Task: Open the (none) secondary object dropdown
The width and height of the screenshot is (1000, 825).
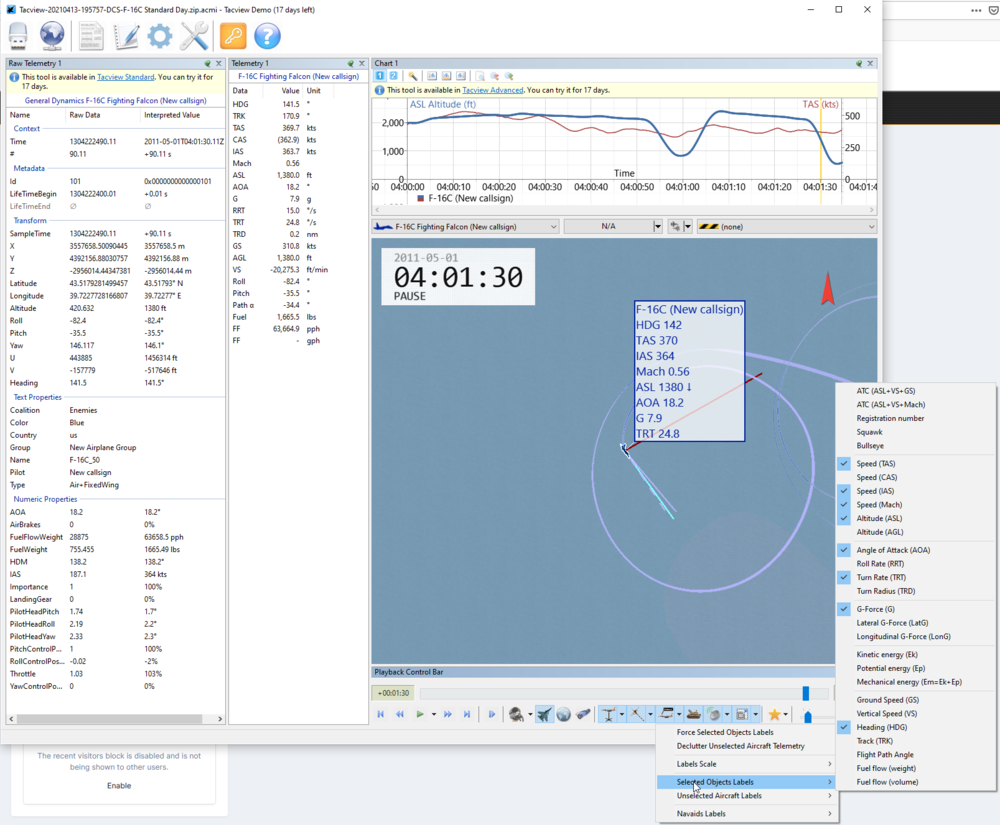Action: (786, 227)
